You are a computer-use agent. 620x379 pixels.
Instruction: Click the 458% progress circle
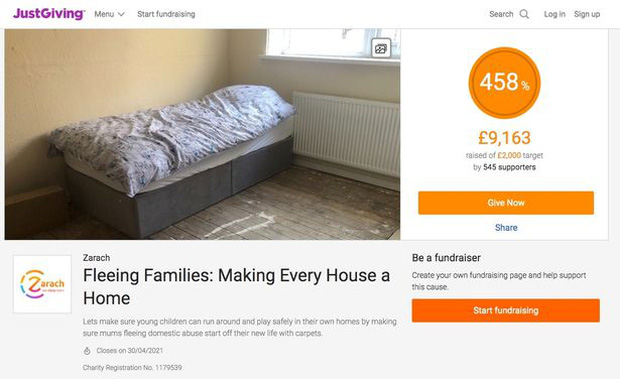pyautogui.click(x=504, y=83)
